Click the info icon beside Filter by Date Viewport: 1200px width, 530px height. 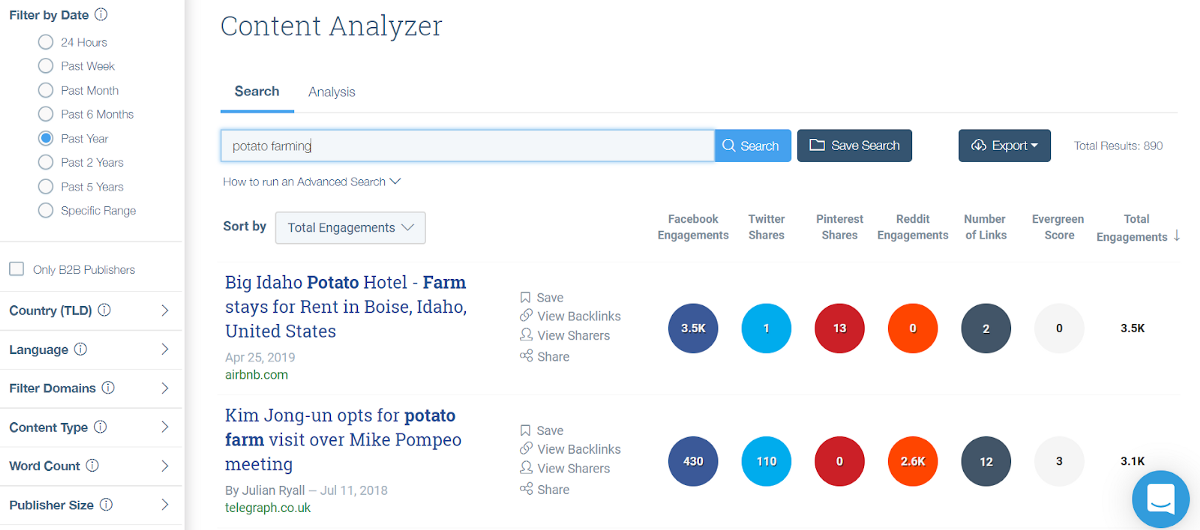click(x=101, y=15)
